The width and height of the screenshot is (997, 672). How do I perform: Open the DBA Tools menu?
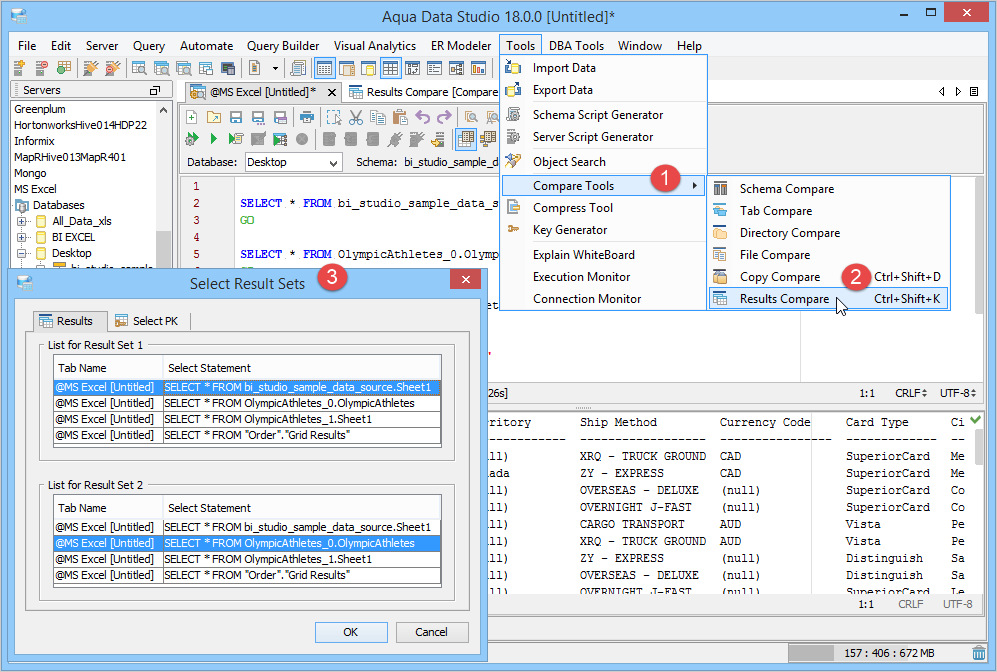point(576,46)
